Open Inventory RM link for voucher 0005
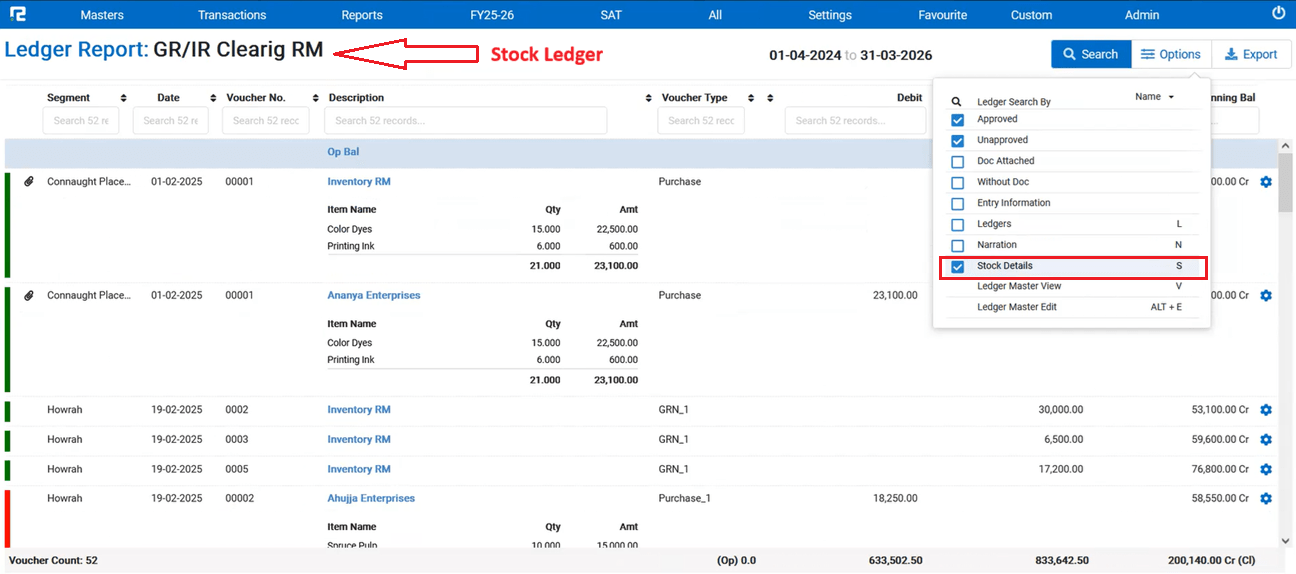 coord(359,469)
